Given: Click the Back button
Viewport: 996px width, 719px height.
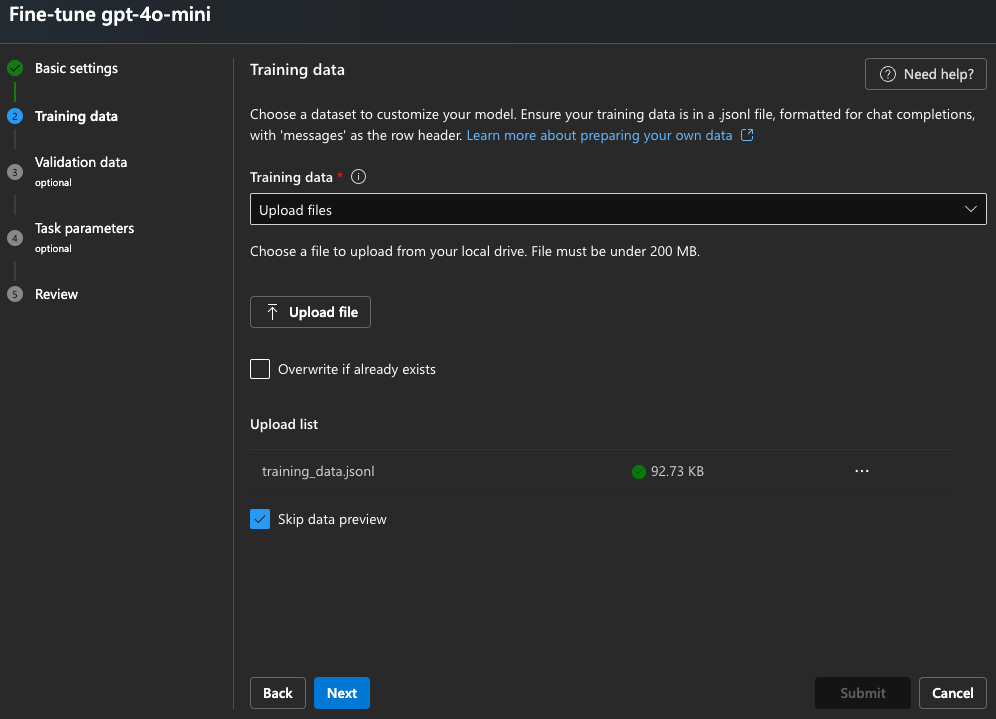Looking at the screenshot, I should click(x=278, y=693).
